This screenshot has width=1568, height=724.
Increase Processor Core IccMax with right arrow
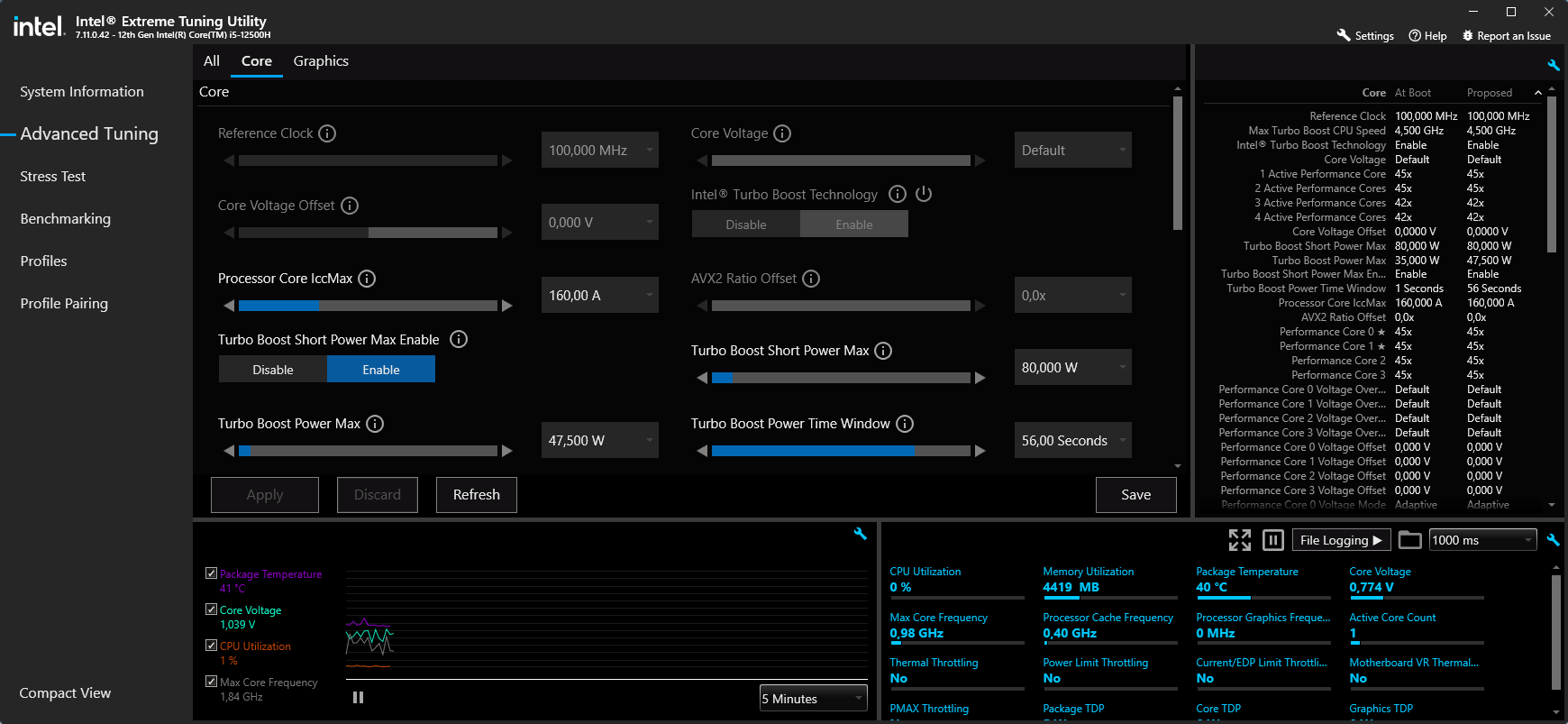point(507,306)
